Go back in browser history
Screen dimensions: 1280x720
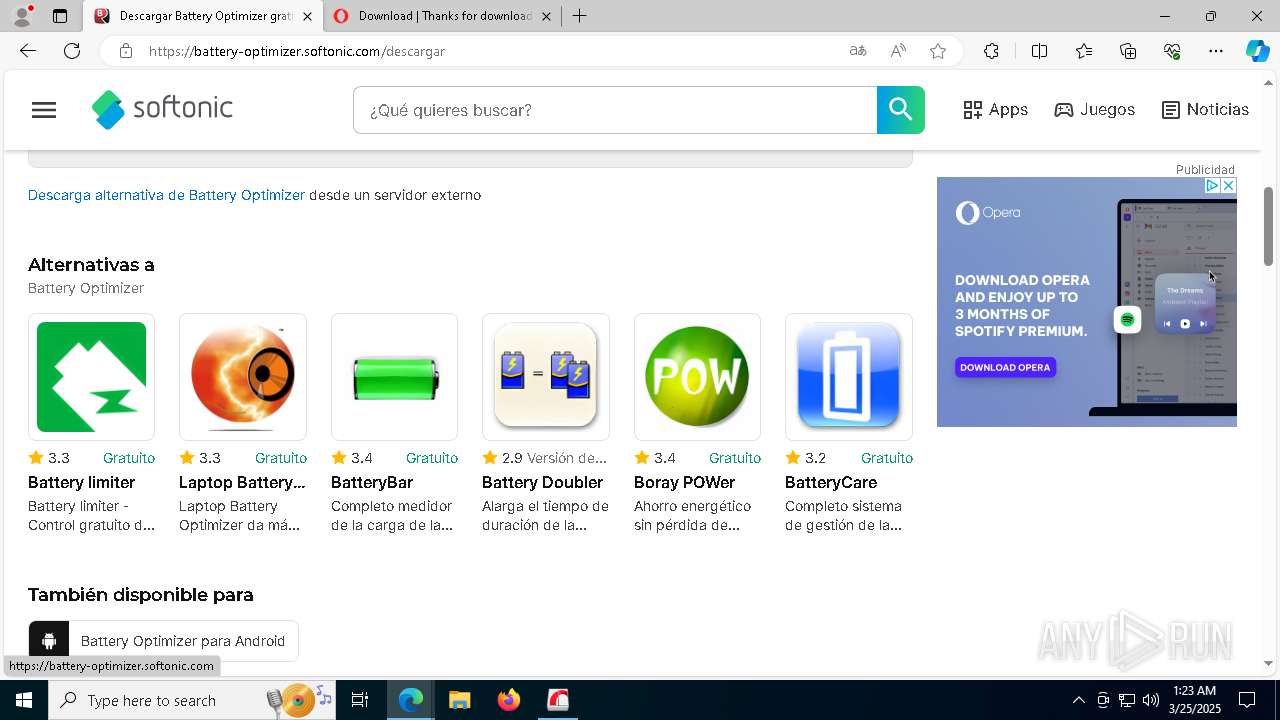click(28, 51)
